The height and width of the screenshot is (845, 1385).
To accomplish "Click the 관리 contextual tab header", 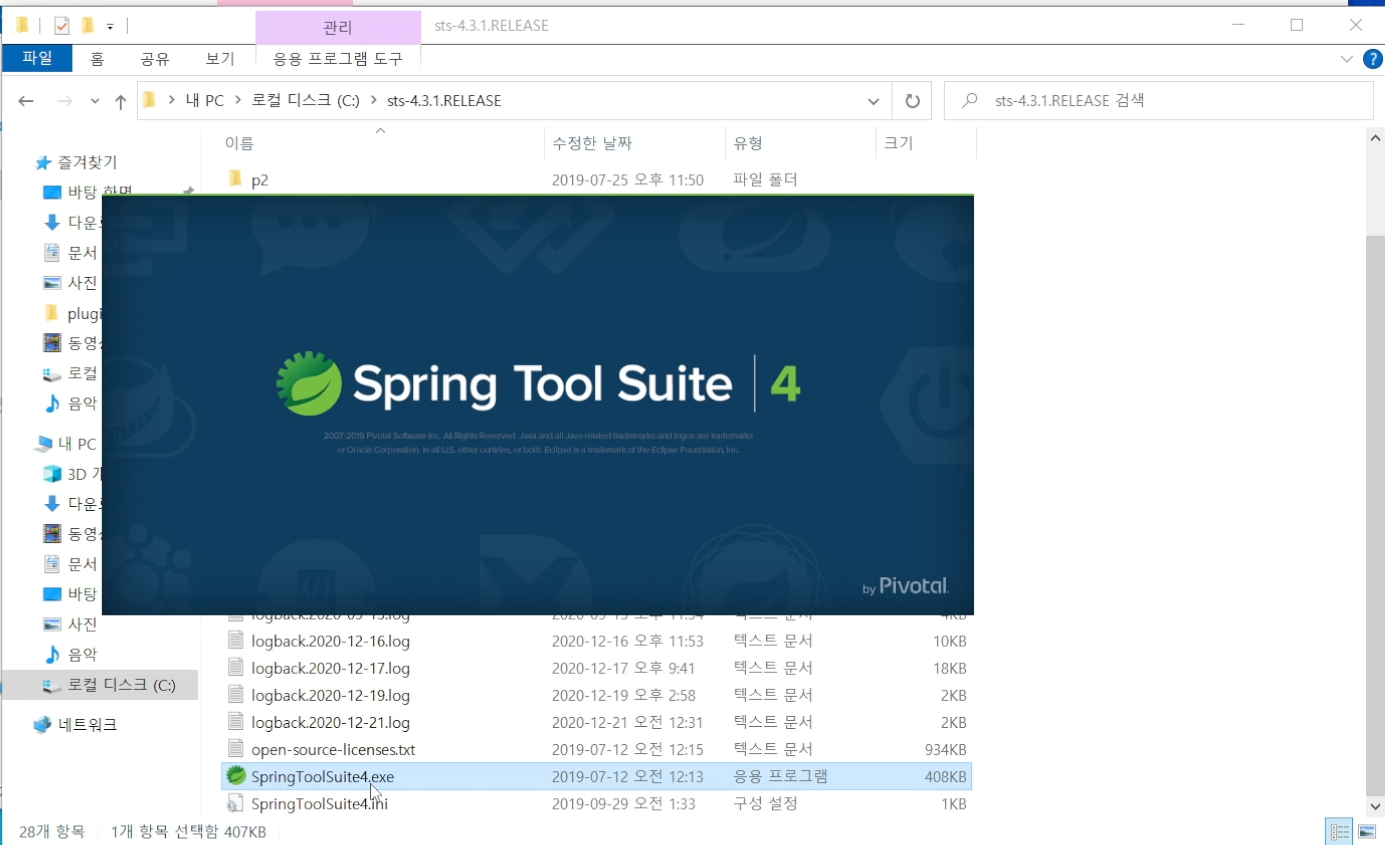I will tap(338, 27).
